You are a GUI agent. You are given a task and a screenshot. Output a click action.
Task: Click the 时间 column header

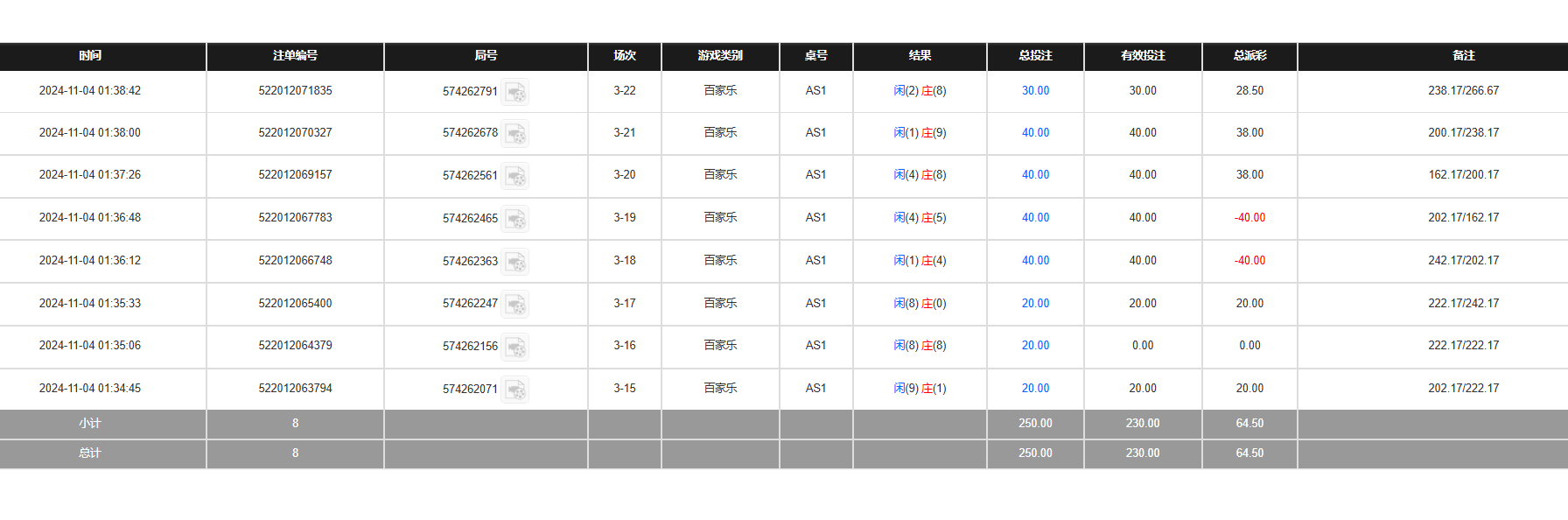90,56
